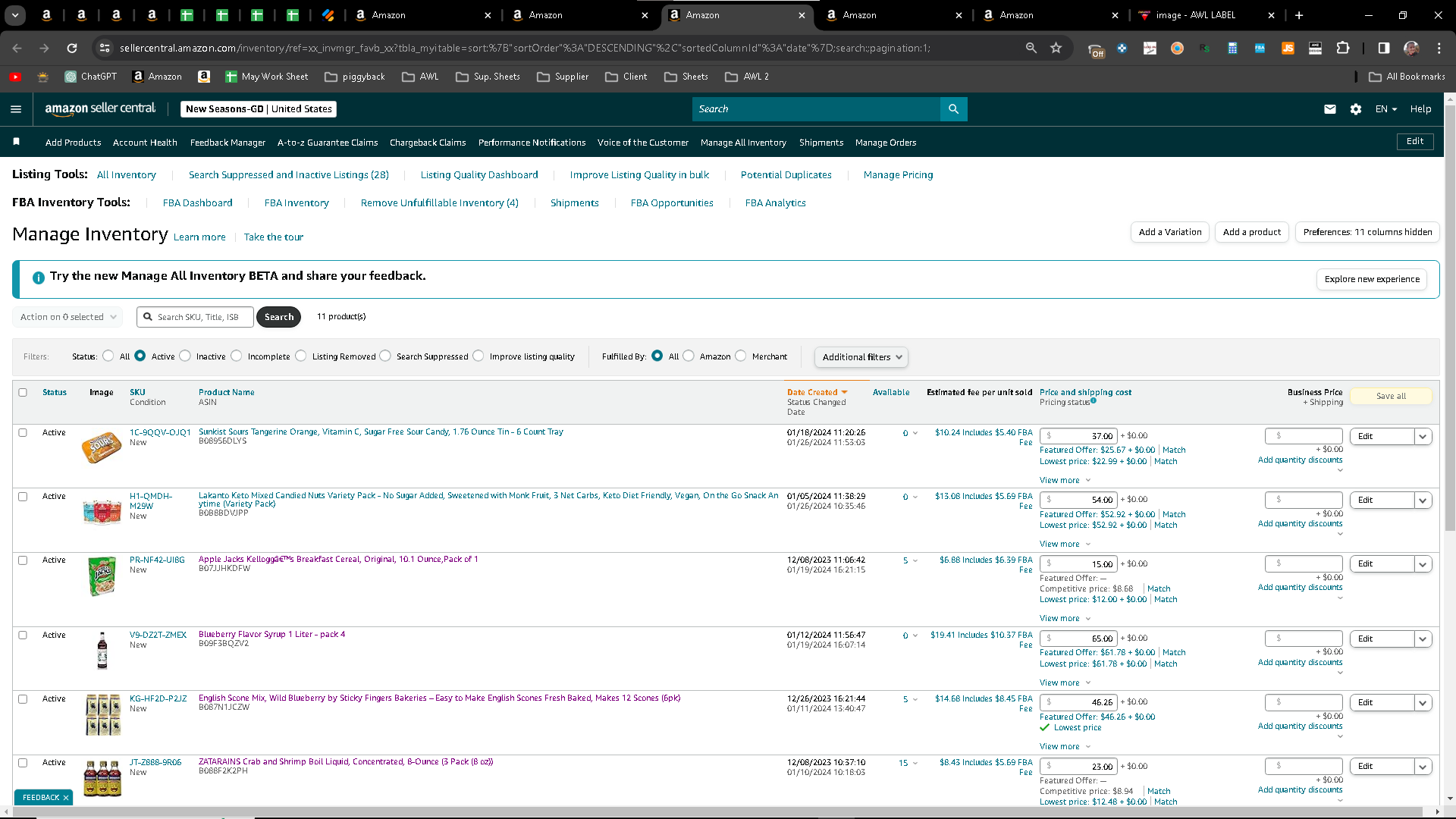
Task: Check the box for the Lakanto Keto row
Action: click(x=23, y=496)
